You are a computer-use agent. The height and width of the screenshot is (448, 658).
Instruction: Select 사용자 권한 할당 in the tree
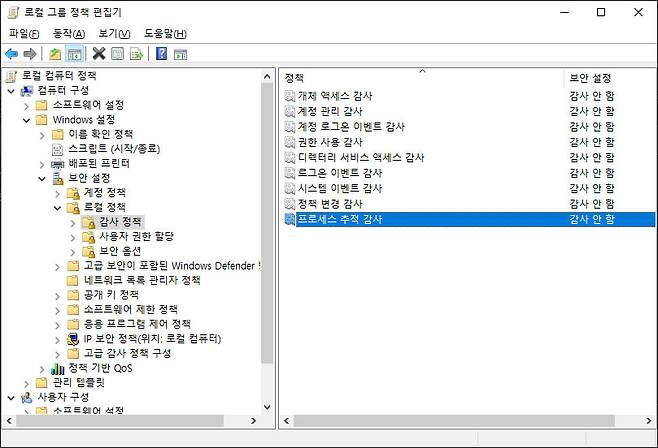click(137, 236)
